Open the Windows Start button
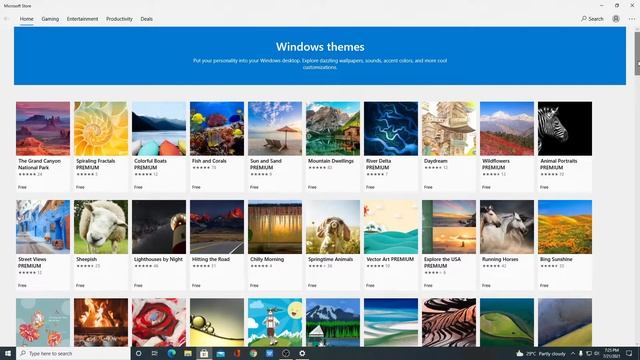 [x=8, y=353]
